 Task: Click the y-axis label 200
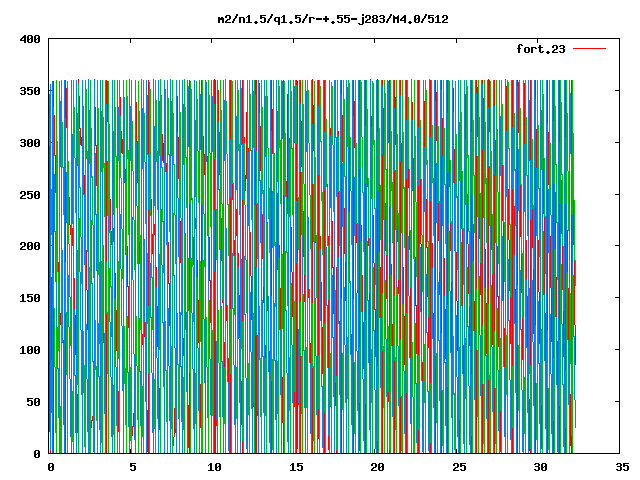(30, 246)
